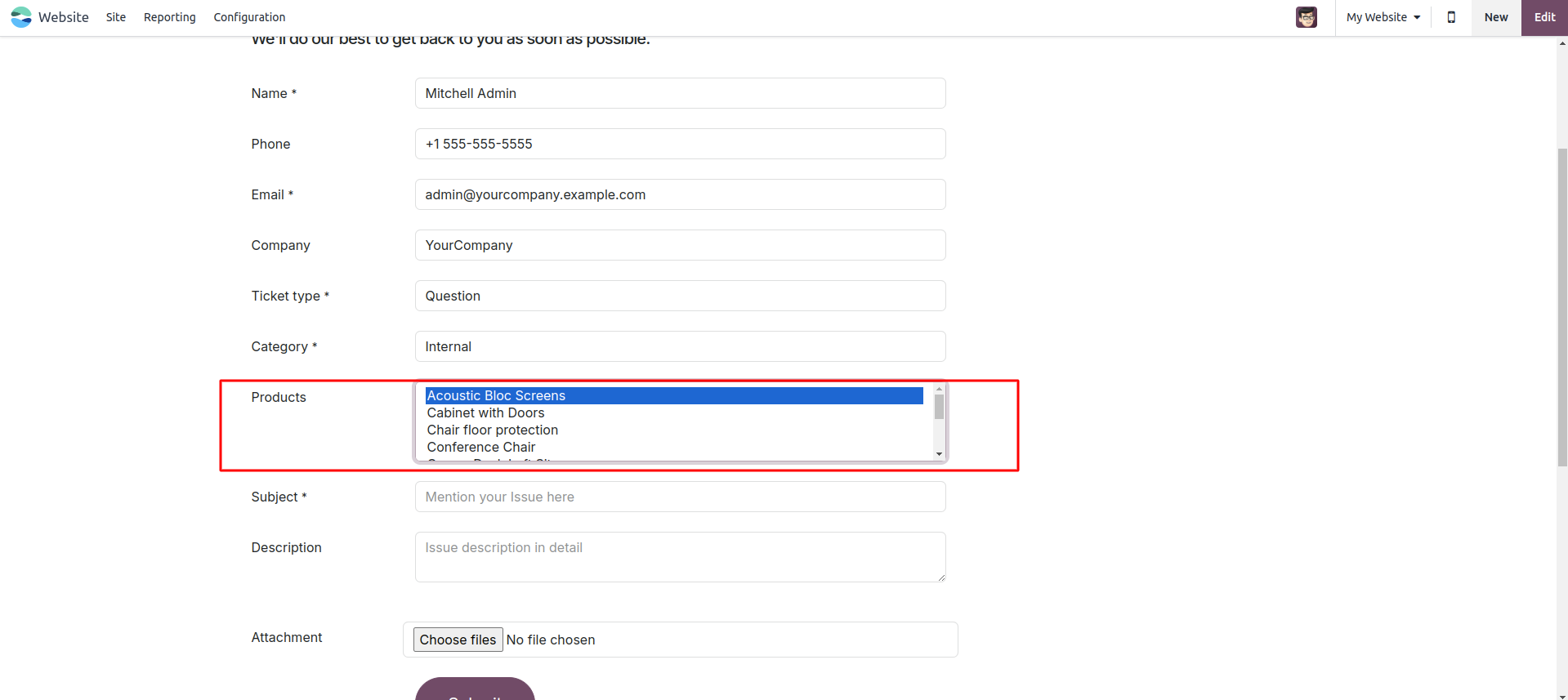Open the Mitchell Admin user avatar menu
The height and width of the screenshot is (700, 1568).
click(1306, 17)
